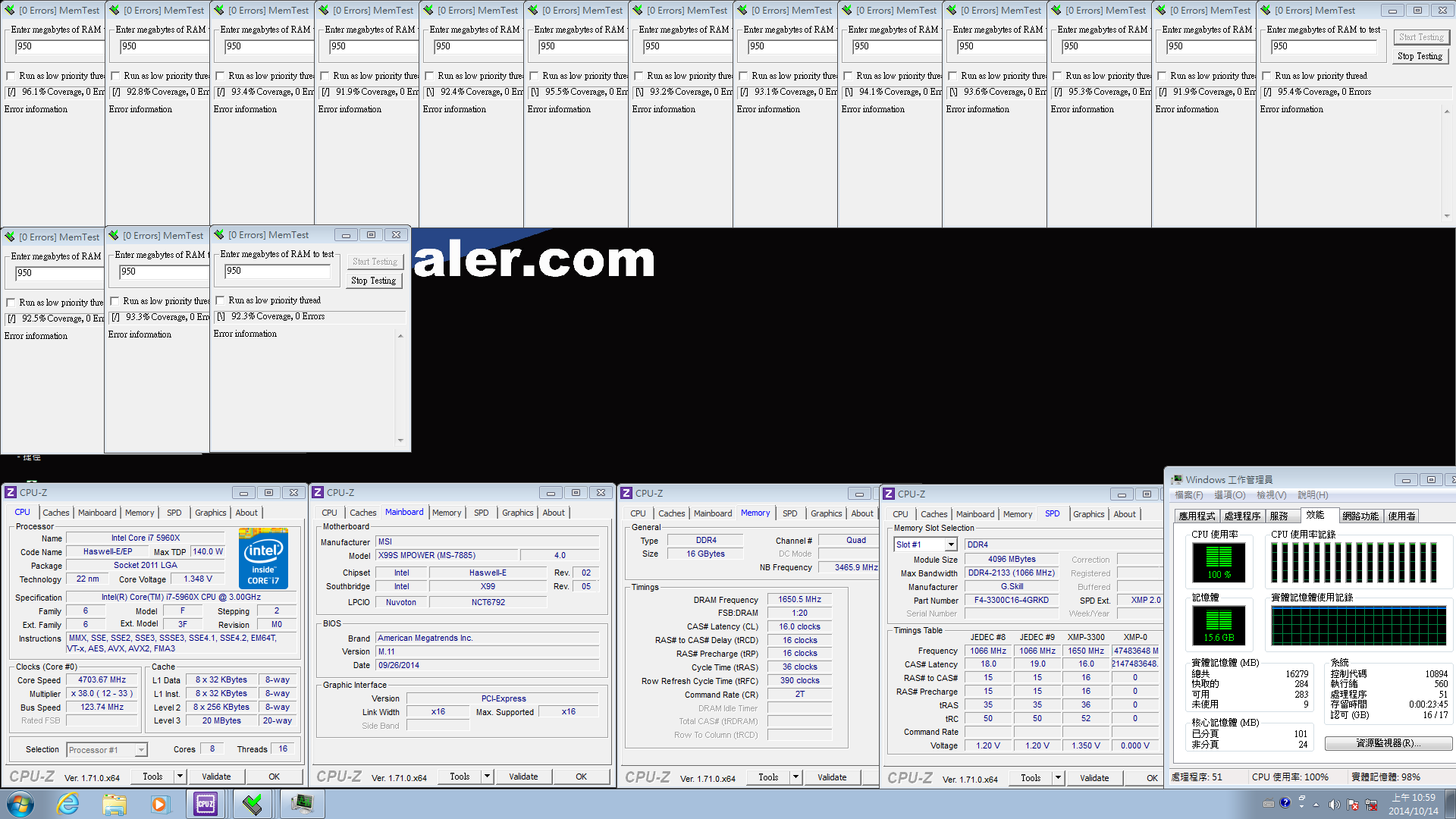Click title icon of MemTest window at 95.5% coverage
The width and height of the screenshot is (1456, 819).
pos(533,11)
